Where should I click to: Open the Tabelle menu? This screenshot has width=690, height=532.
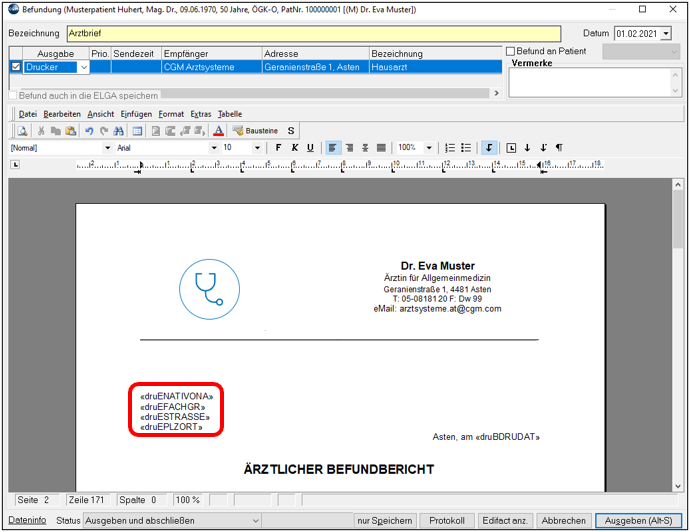[x=230, y=114]
